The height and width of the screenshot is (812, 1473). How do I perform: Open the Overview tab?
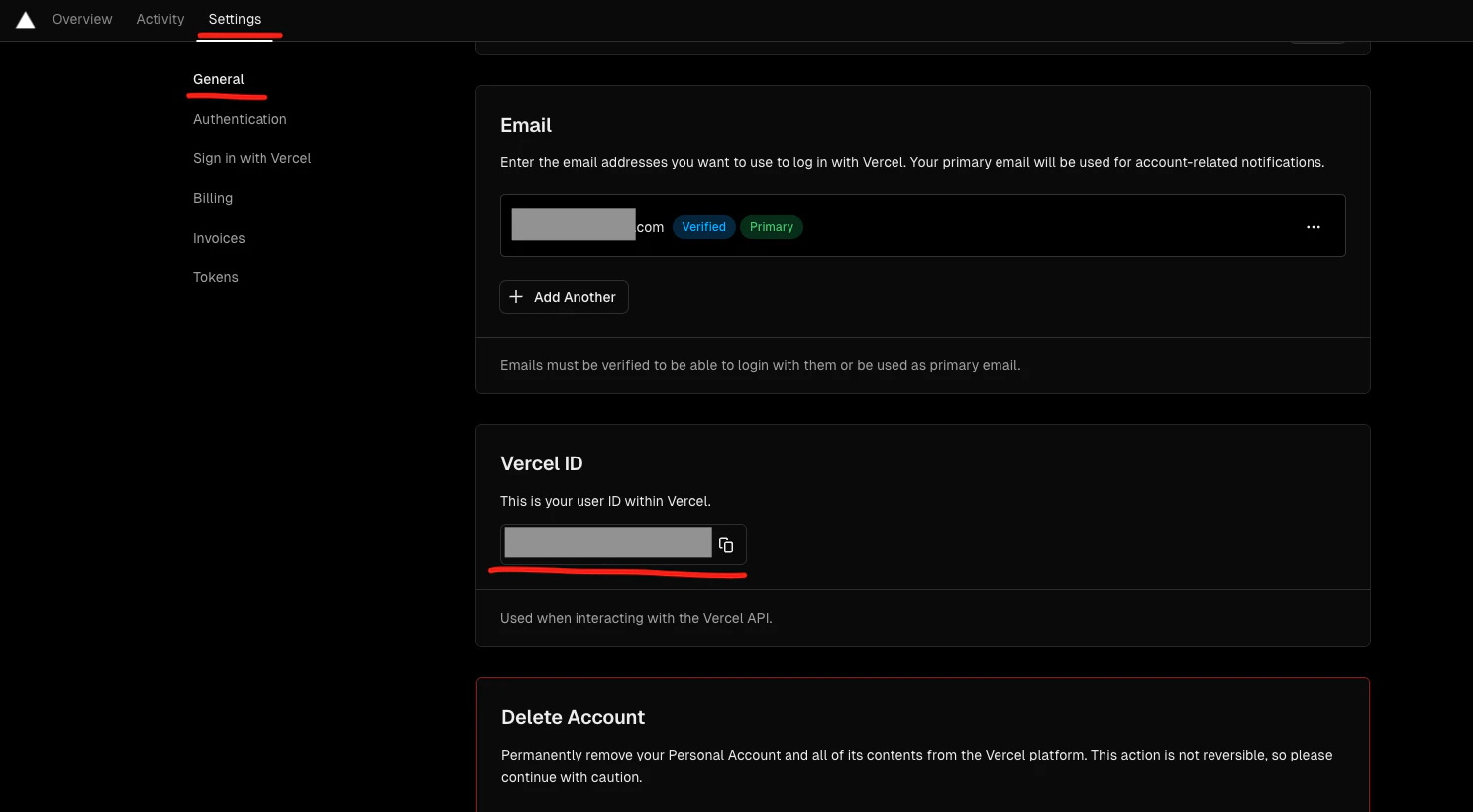(x=82, y=19)
